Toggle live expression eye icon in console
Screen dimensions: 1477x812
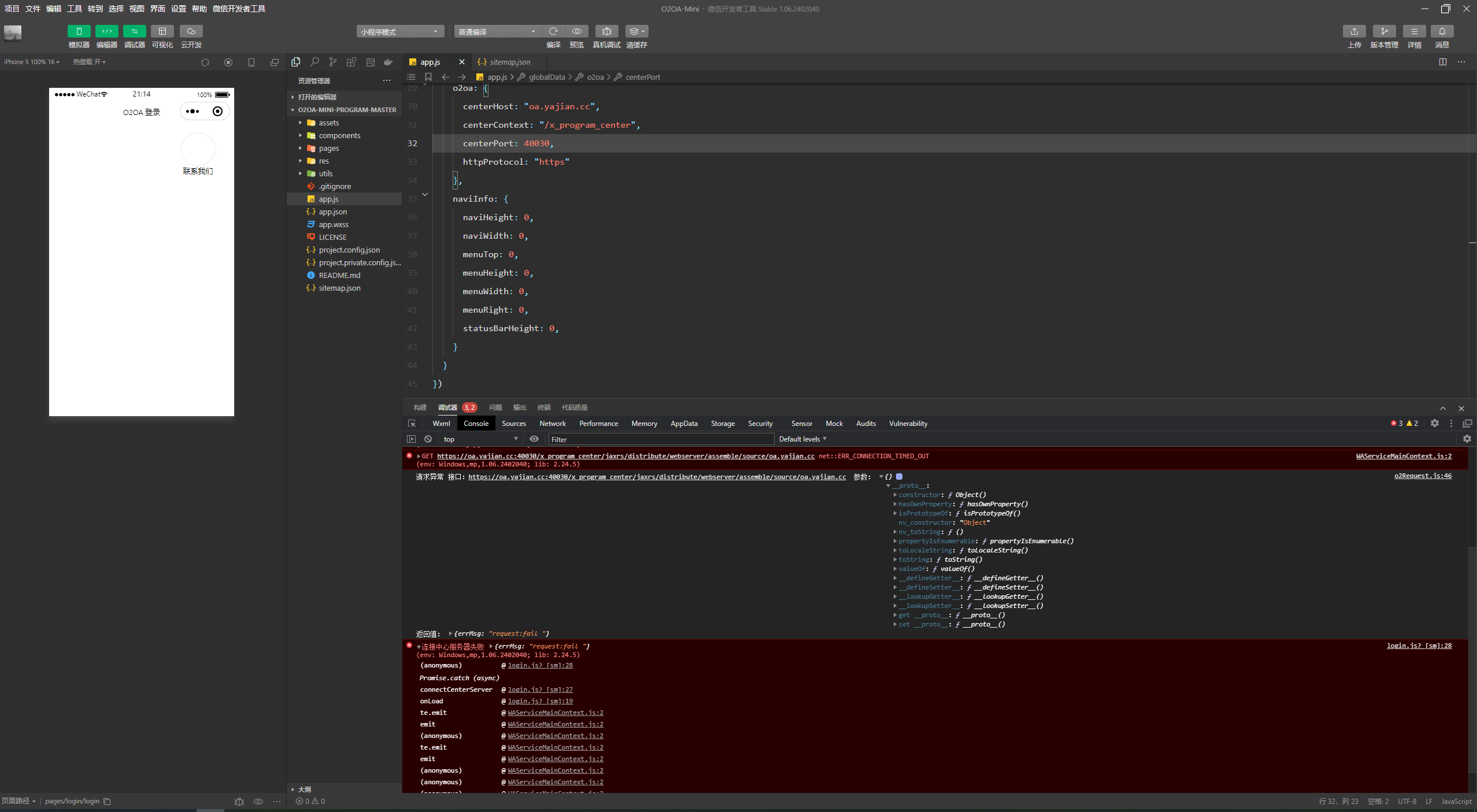(534, 439)
